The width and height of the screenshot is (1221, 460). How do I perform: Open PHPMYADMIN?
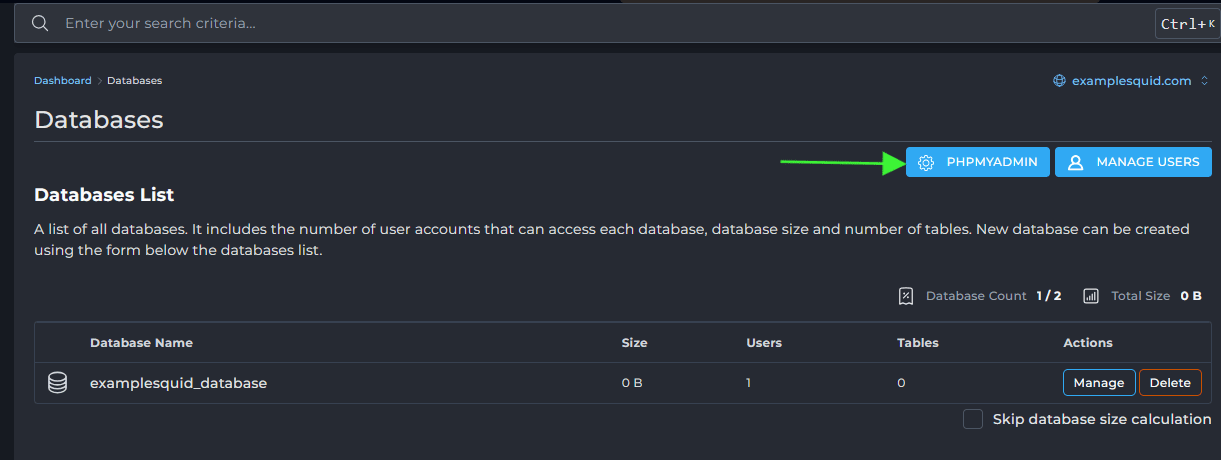pos(977,162)
